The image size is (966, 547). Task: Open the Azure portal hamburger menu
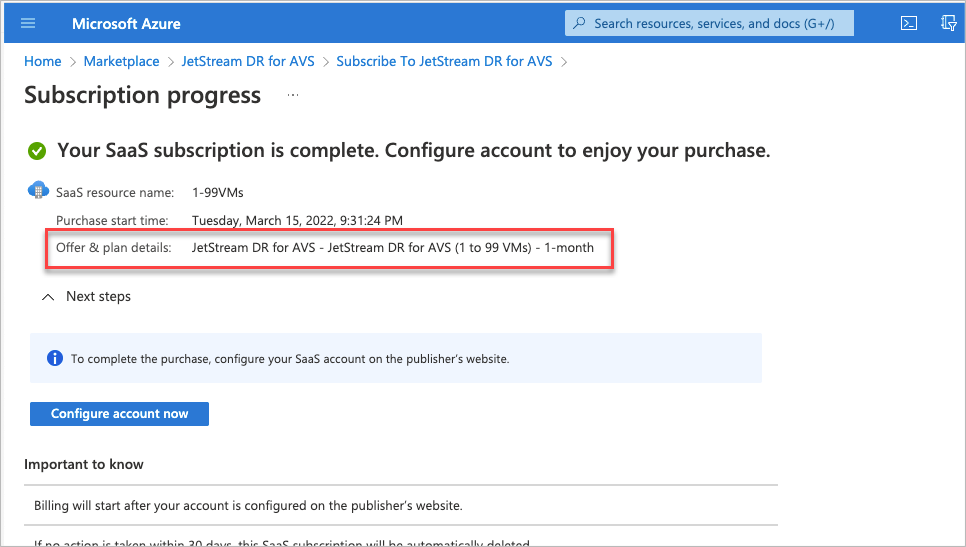pos(28,23)
